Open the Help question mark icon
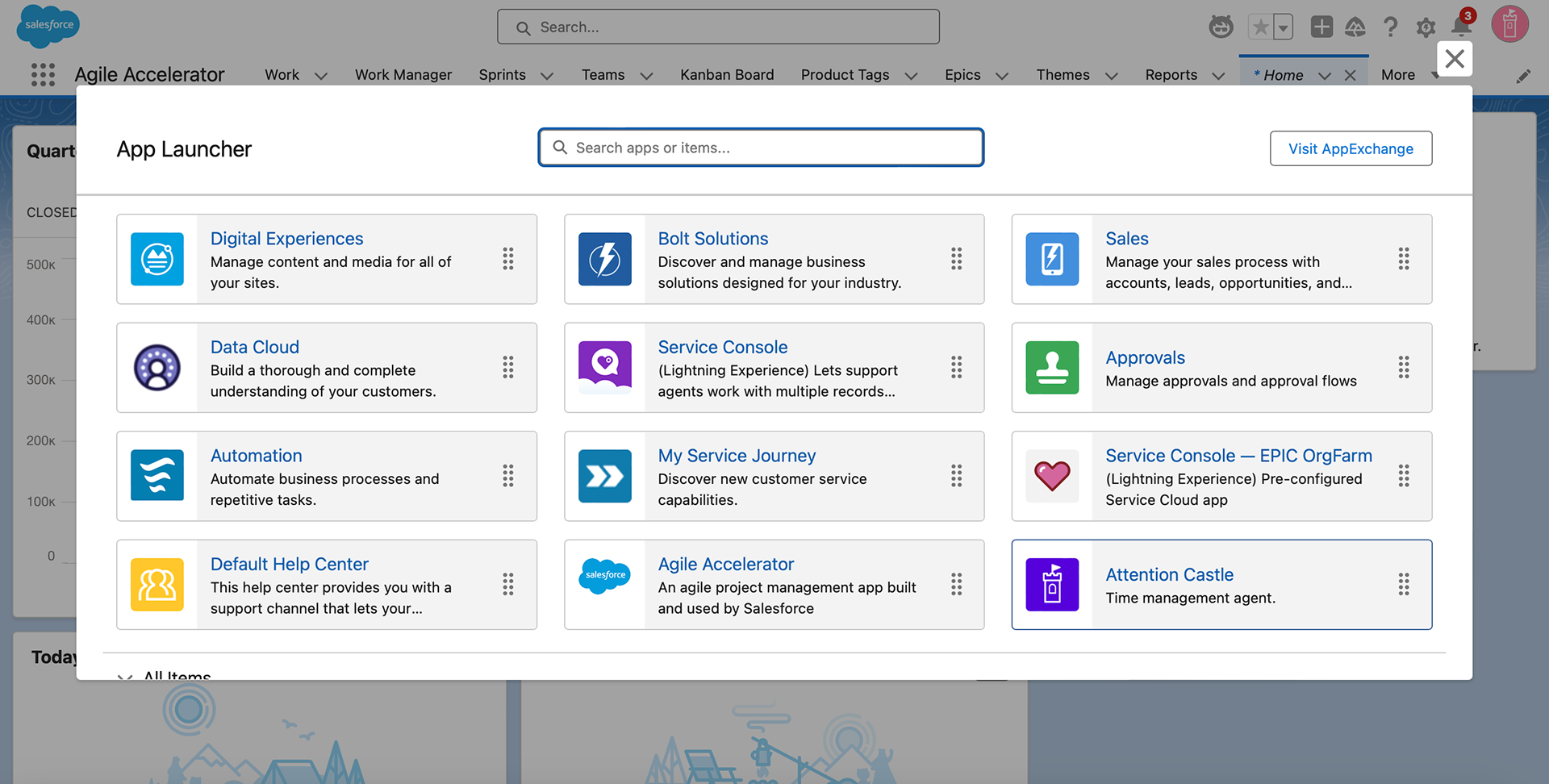 (1390, 27)
